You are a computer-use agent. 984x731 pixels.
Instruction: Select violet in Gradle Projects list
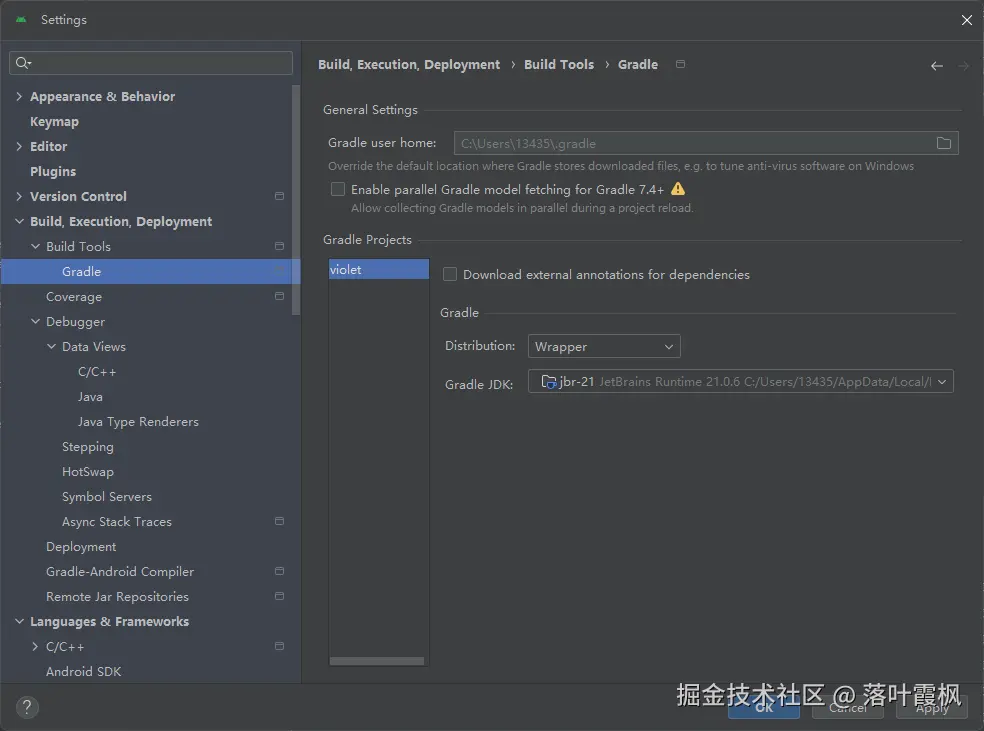tap(379, 269)
